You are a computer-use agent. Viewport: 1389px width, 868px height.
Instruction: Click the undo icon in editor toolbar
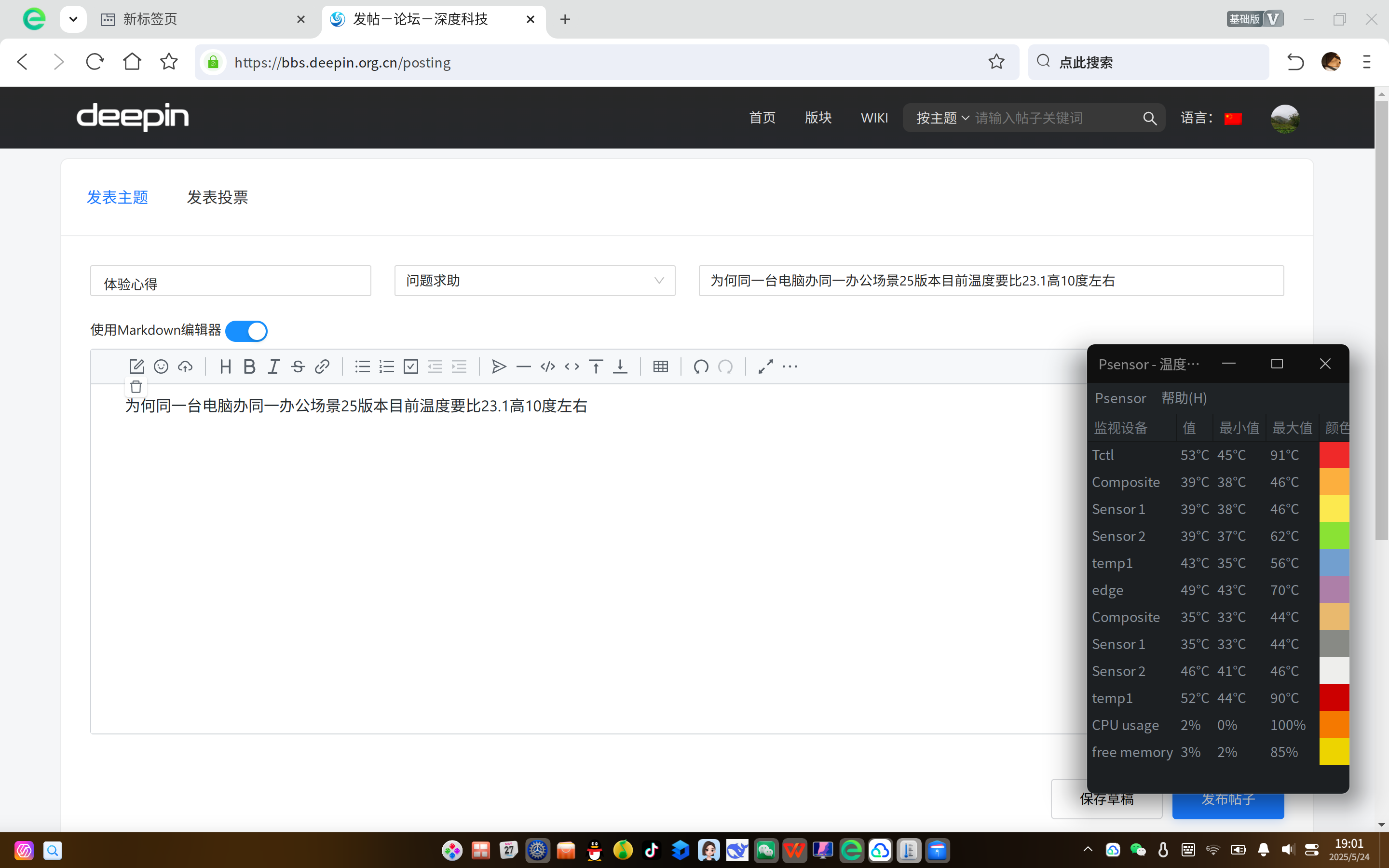(x=701, y=366)
